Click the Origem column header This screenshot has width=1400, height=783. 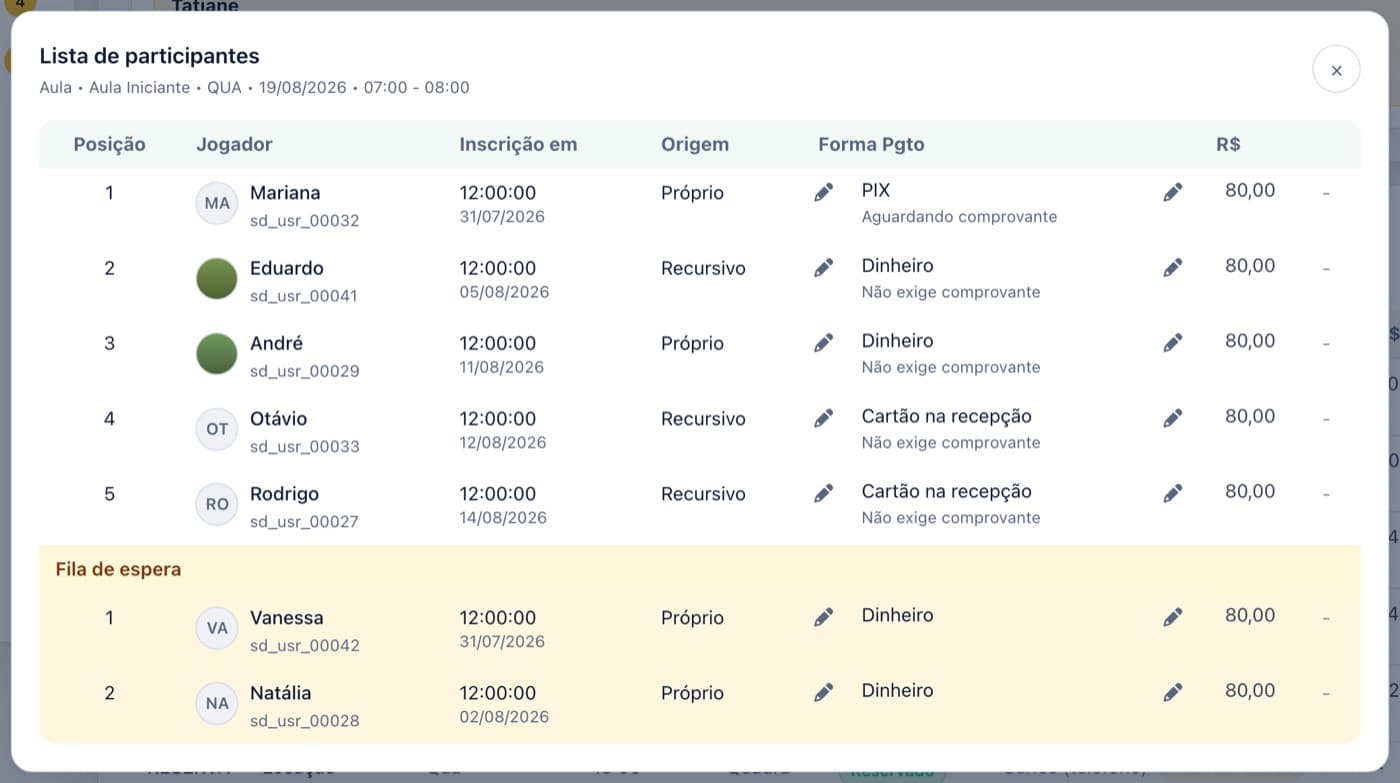(x=695, y=144)
